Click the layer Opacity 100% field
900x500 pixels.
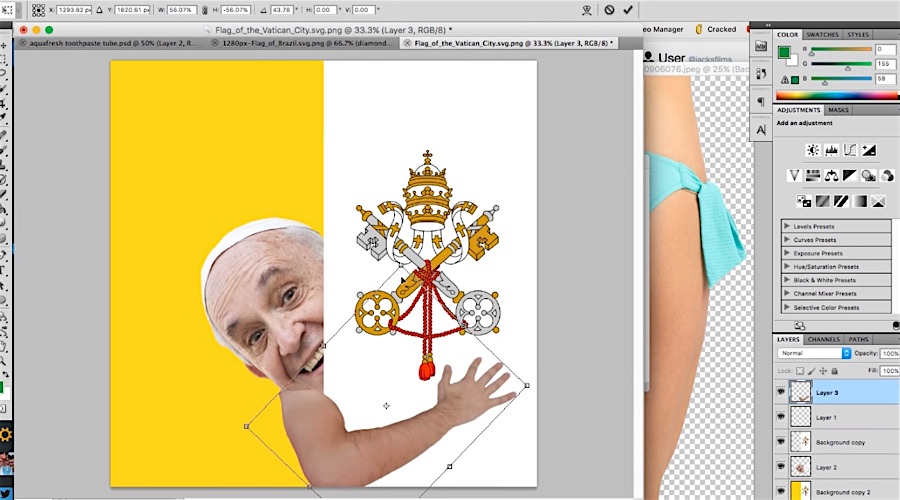[889, 353]
